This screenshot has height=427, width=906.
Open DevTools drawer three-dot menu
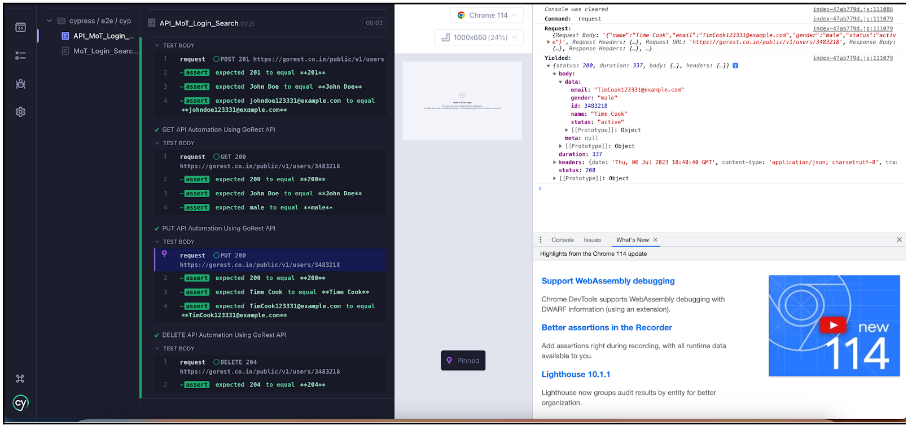point(540,240)
